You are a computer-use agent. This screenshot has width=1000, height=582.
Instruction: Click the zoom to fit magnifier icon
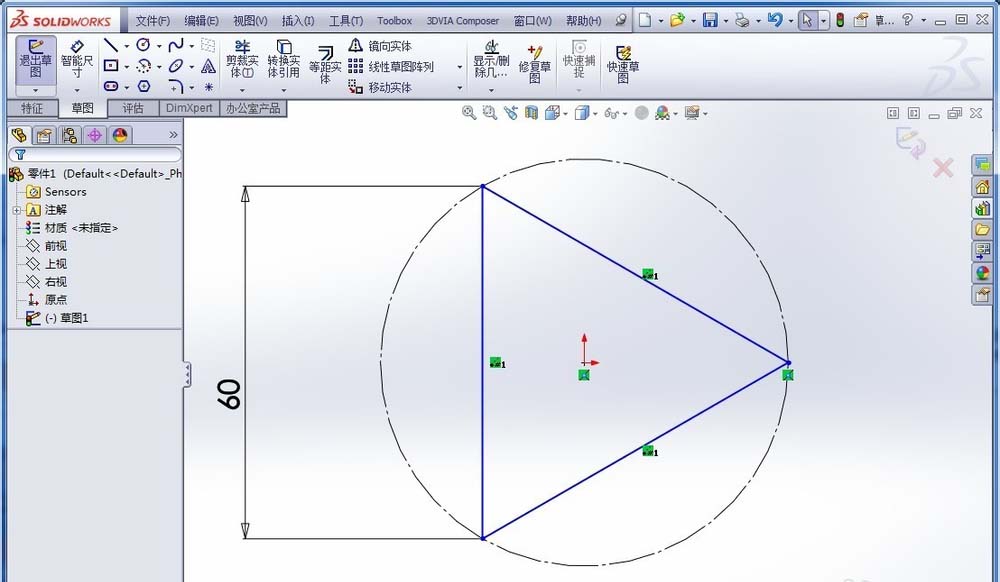tap(469, 112)
